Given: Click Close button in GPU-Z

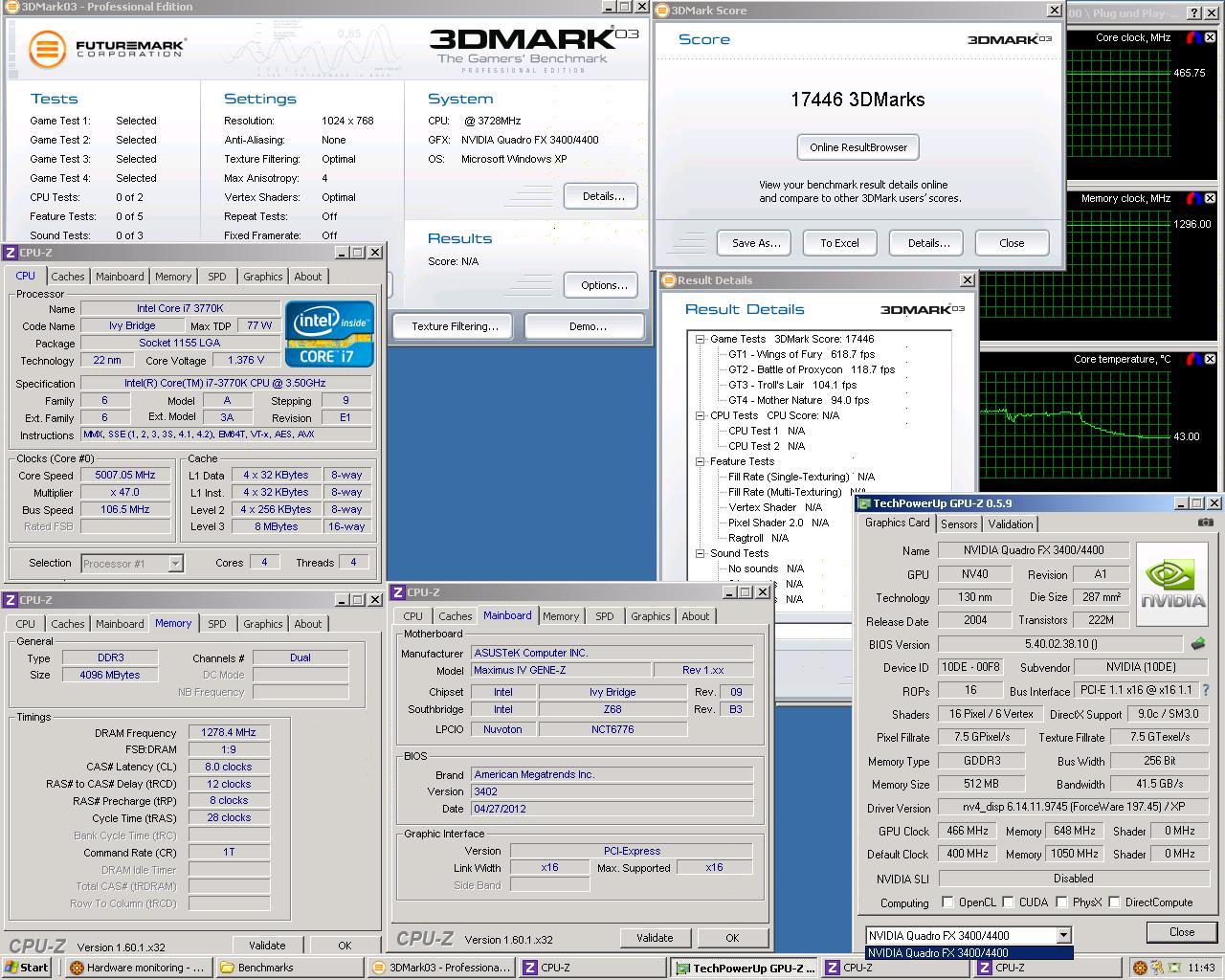Looking at the screenshot, I should click(1182, 932).
